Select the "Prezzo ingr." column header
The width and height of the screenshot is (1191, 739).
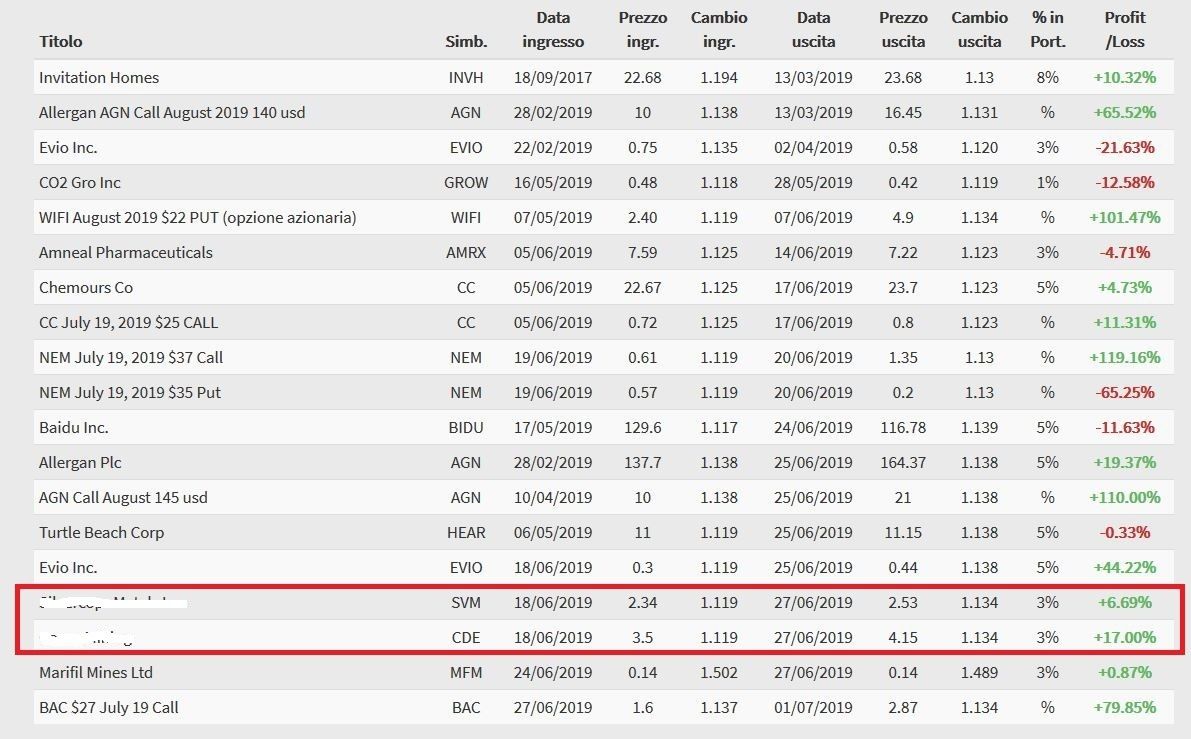pyautogui.click(x=643, y=30)
